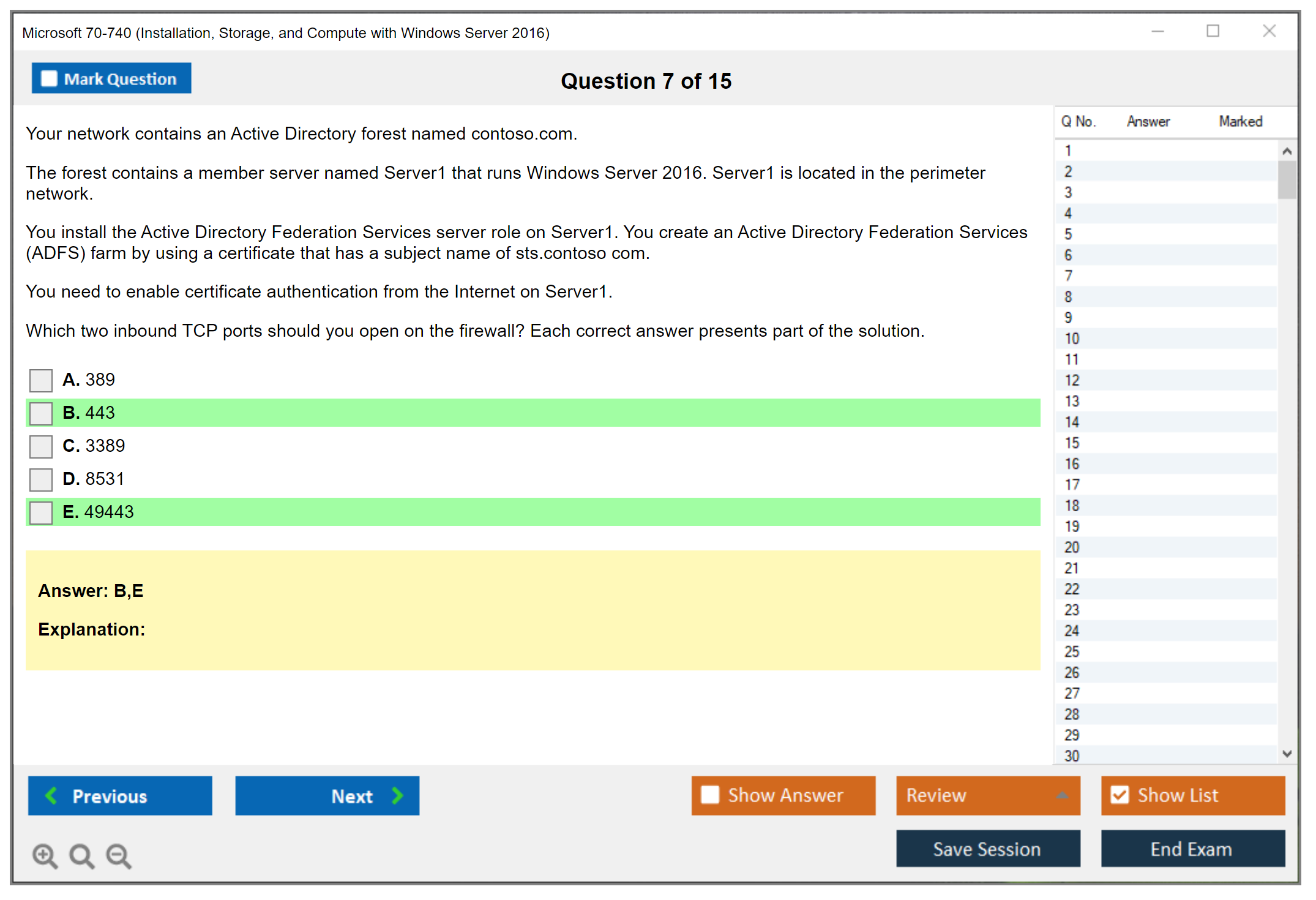Click the green arrow on the Previous button
1316x900 pixels.
point(51,795)
